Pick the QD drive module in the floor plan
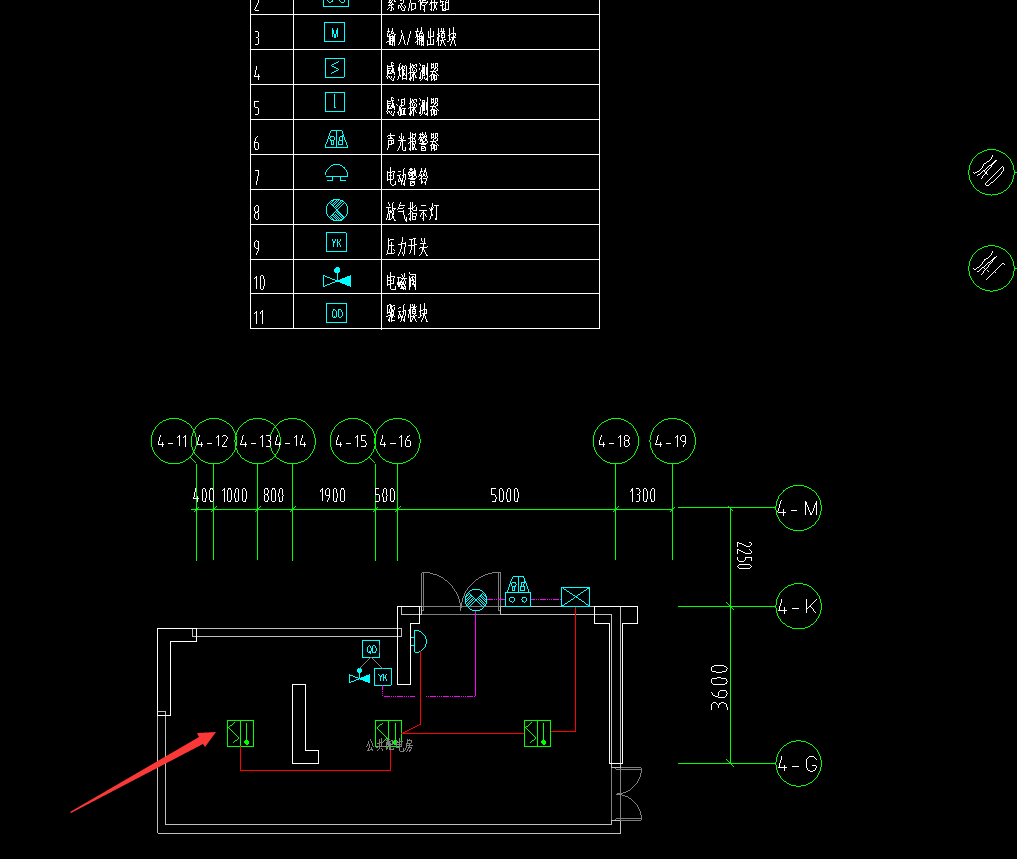Viewport: 1017px width, 859px height. (371, 649)
